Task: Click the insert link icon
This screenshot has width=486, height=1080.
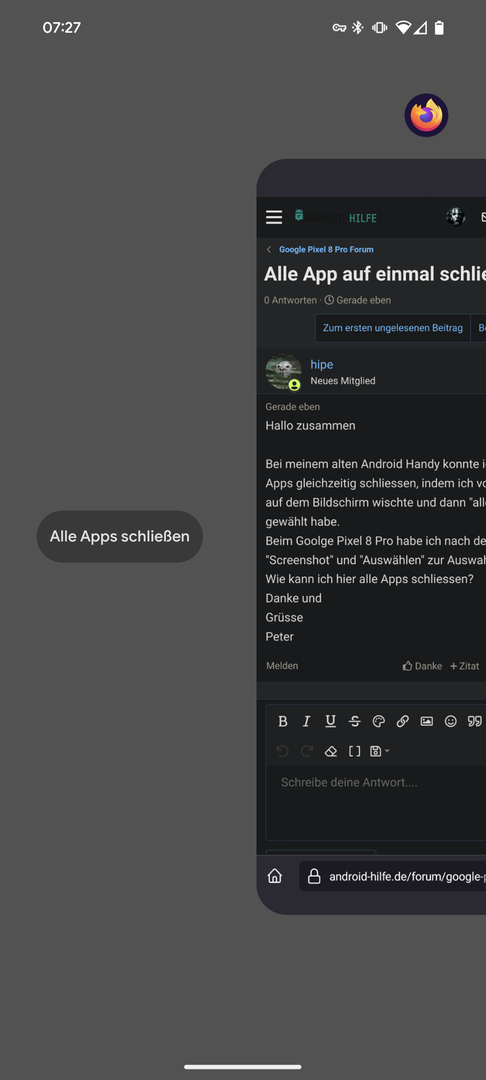Action: (403, 721)
